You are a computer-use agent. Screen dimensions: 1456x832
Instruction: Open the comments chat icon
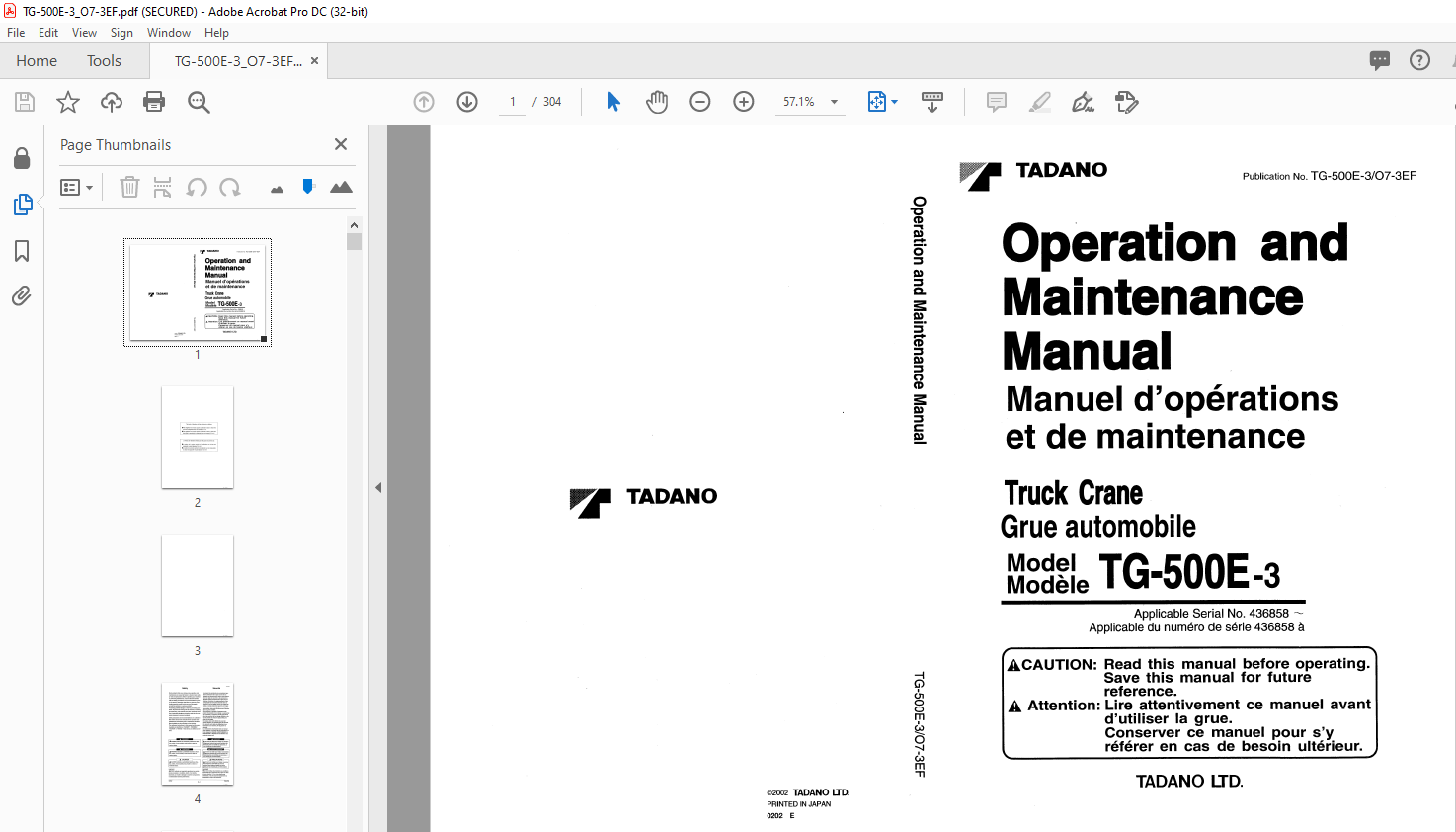coord(1380,60)
